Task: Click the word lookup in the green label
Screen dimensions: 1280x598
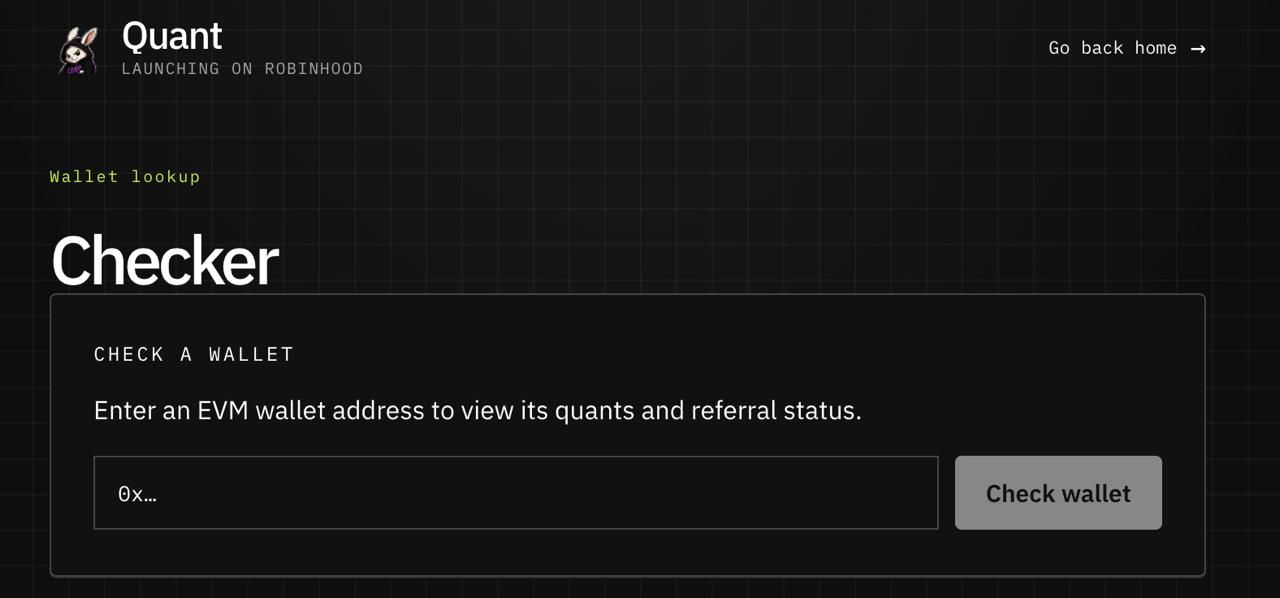Action: tap(166, 177)
